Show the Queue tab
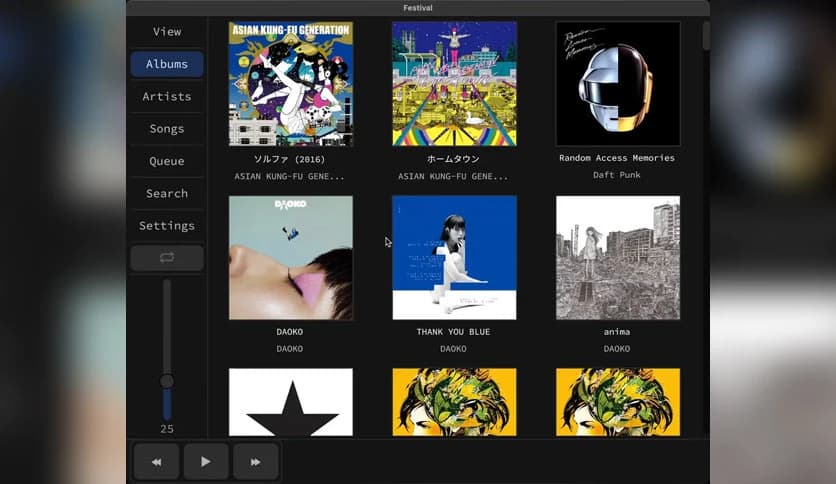This screenshot has width=836, height=484. (167, 161)
